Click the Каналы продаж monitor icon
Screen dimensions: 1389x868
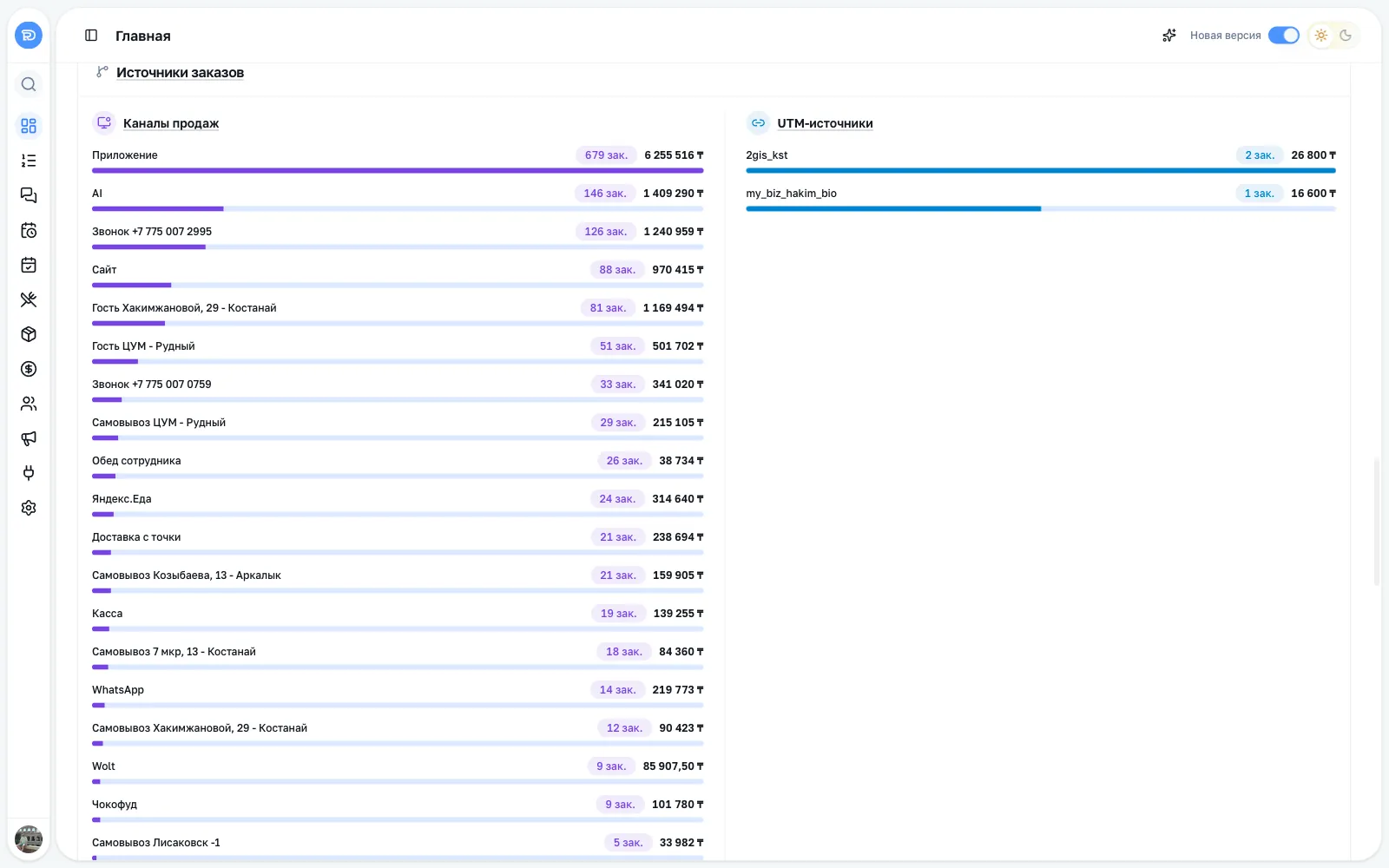104,123
